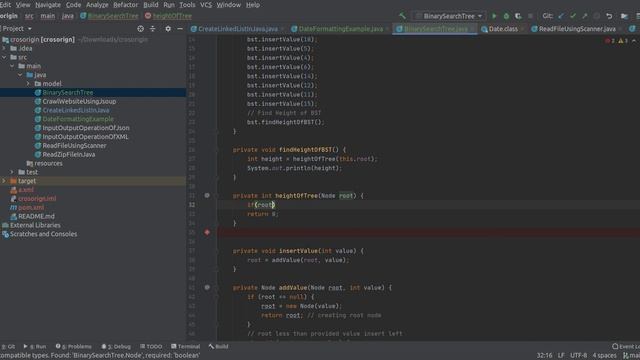
Task: Open the Refactor menu
Action: [125, 5]
